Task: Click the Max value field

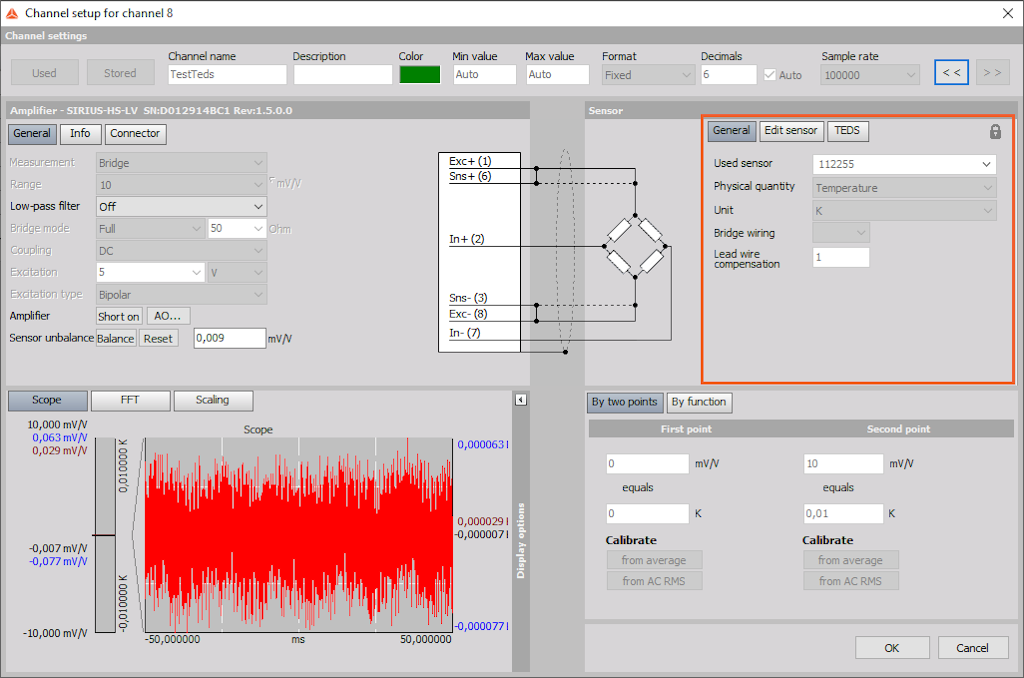Action: 558,74
